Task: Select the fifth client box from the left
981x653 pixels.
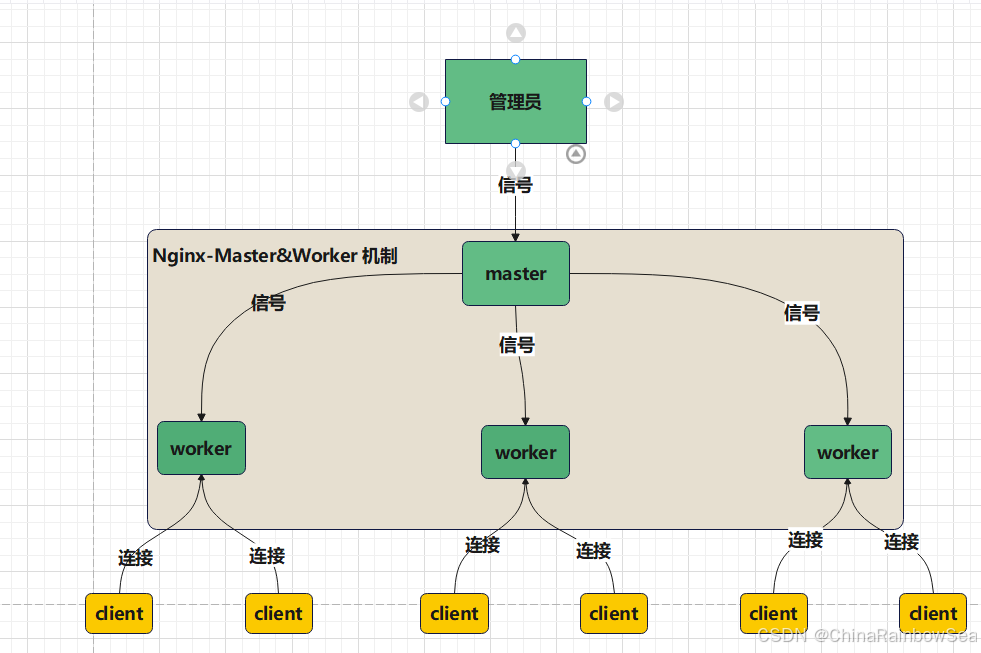Action: (774, 614)
